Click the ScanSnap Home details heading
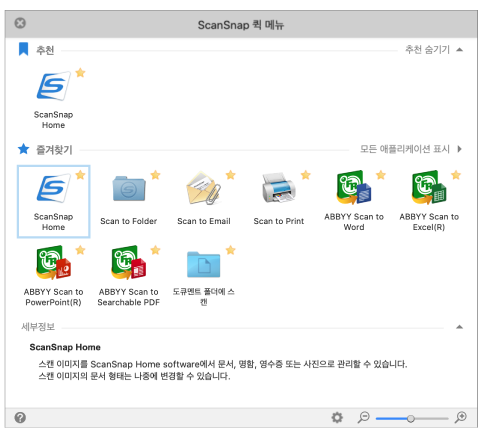Screen dimensions: 481x438 pyautogui.click(x=65, y=347)
